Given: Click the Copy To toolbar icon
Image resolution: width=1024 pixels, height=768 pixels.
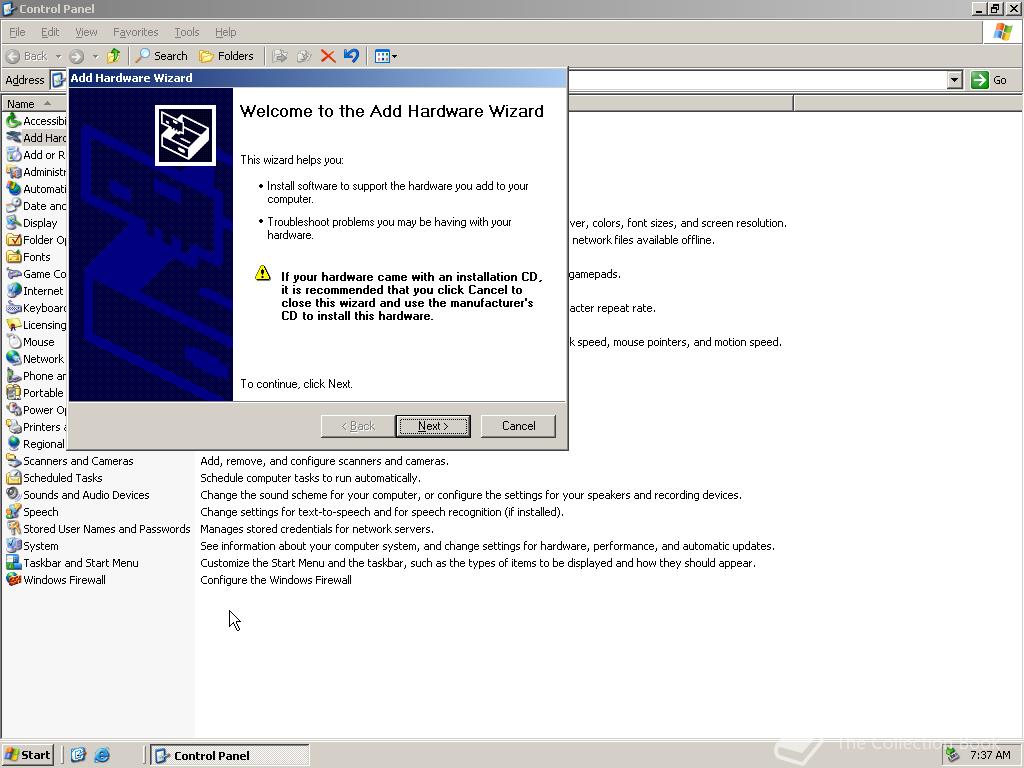Looking at the screenshot, I should (x=304, y=56).
